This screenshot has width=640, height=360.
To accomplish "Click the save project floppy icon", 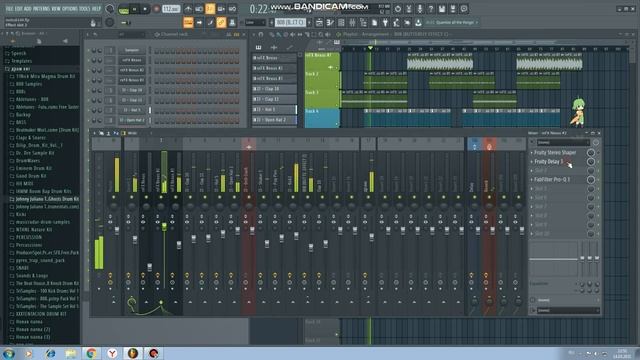I will [442, 9].
